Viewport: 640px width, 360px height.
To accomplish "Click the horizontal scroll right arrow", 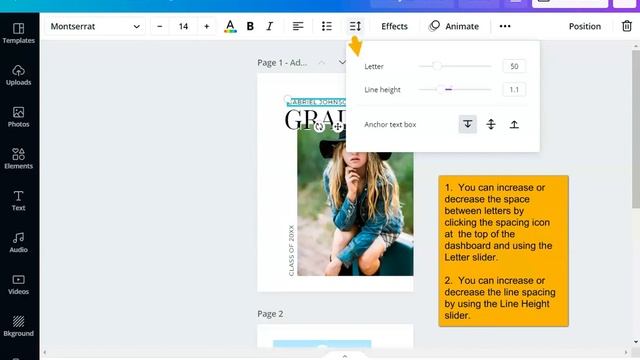I will [626, 352].
